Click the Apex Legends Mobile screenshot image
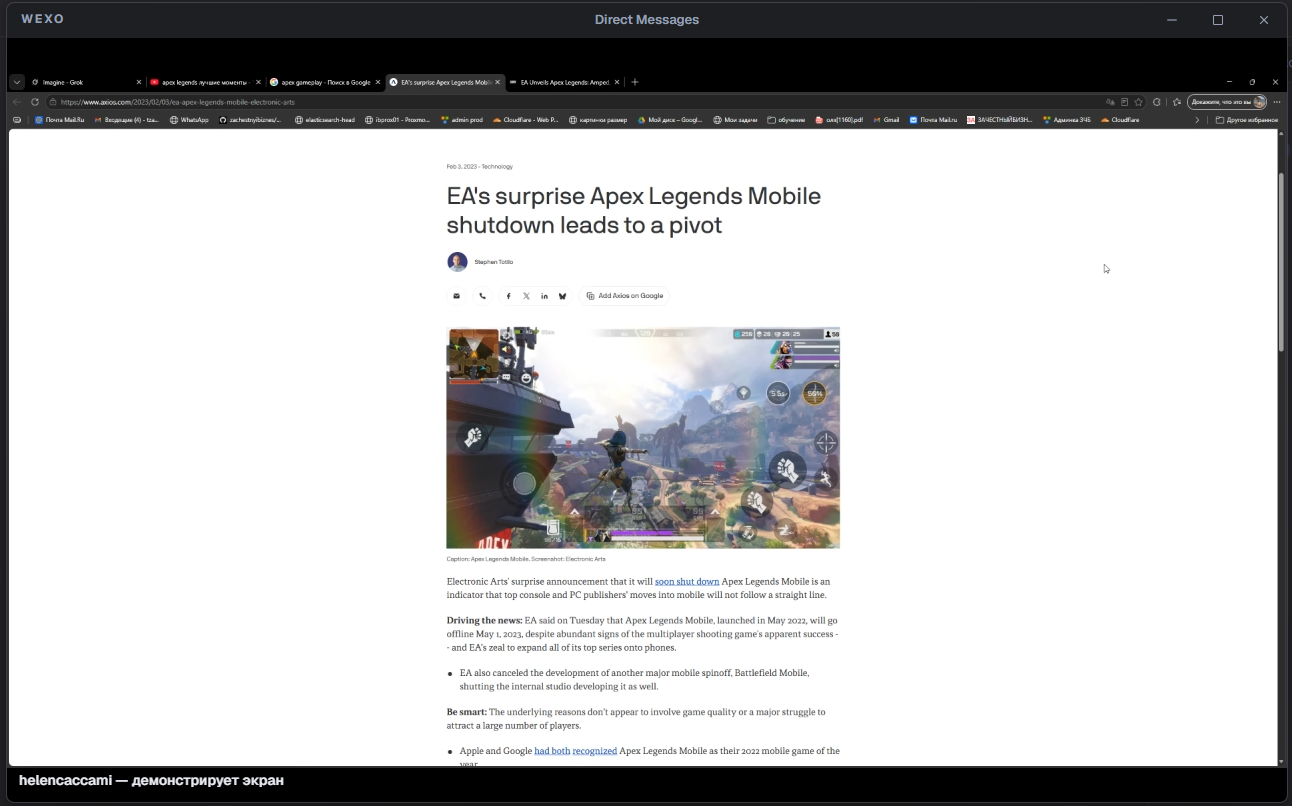Image resolution: width=1292 pixels, height=806 pixels. (x=643, y=437)
